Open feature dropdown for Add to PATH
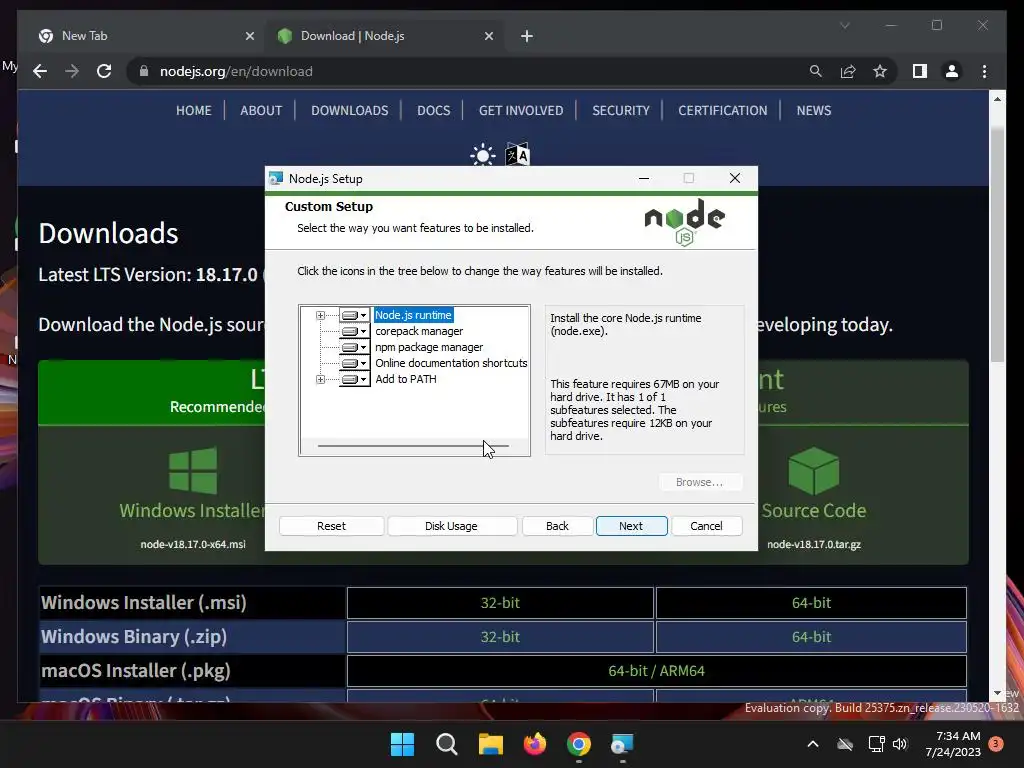Screen dimensions: 1024x768 coord(355,379)
